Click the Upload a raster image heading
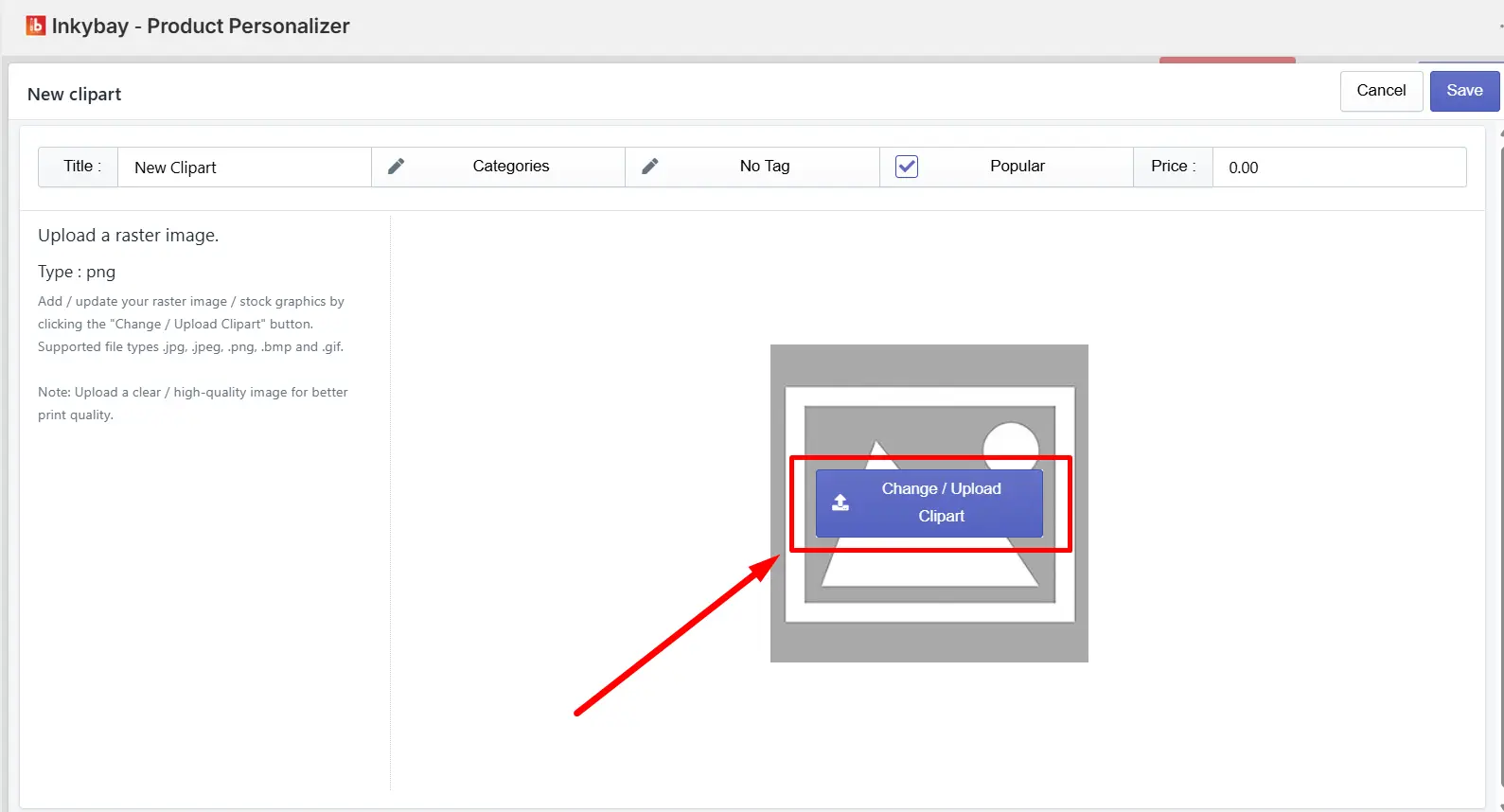 [129, 236]
